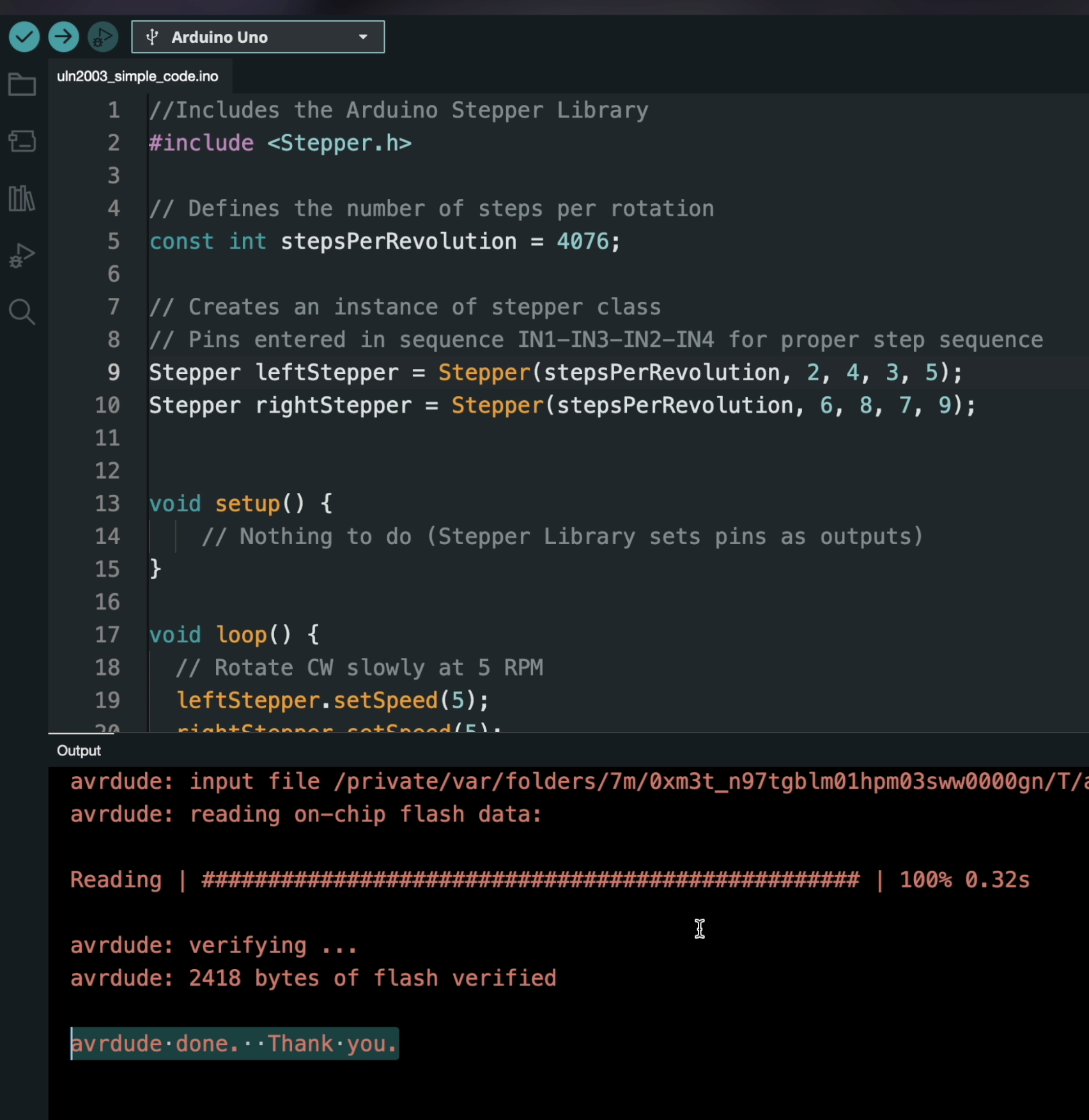Open the Arduino Uno board selector dropdown
1089x1120 pixels.
pyautogui.click(x=258, y=37)
